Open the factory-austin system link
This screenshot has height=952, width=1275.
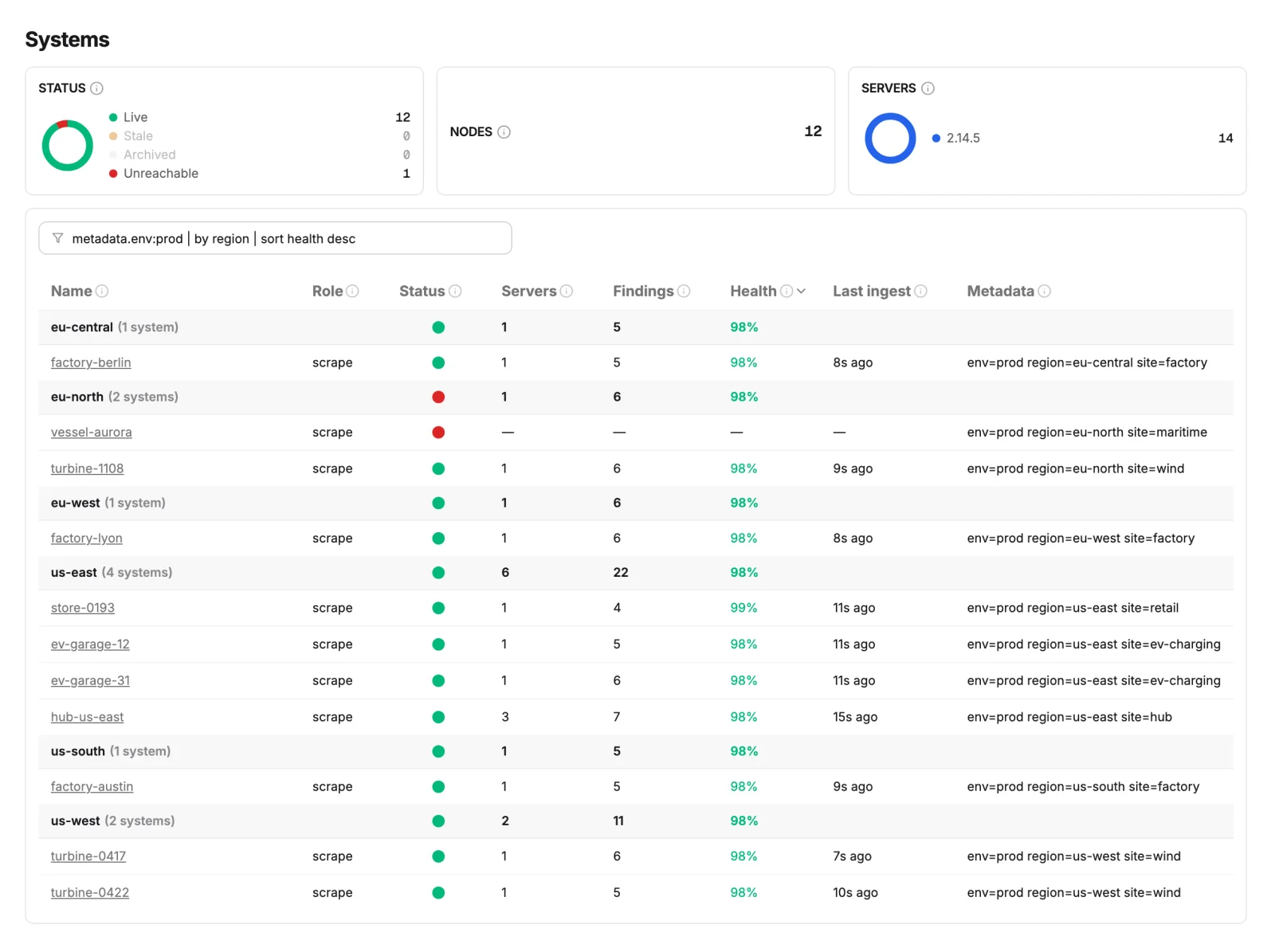(x=92, y=787)
